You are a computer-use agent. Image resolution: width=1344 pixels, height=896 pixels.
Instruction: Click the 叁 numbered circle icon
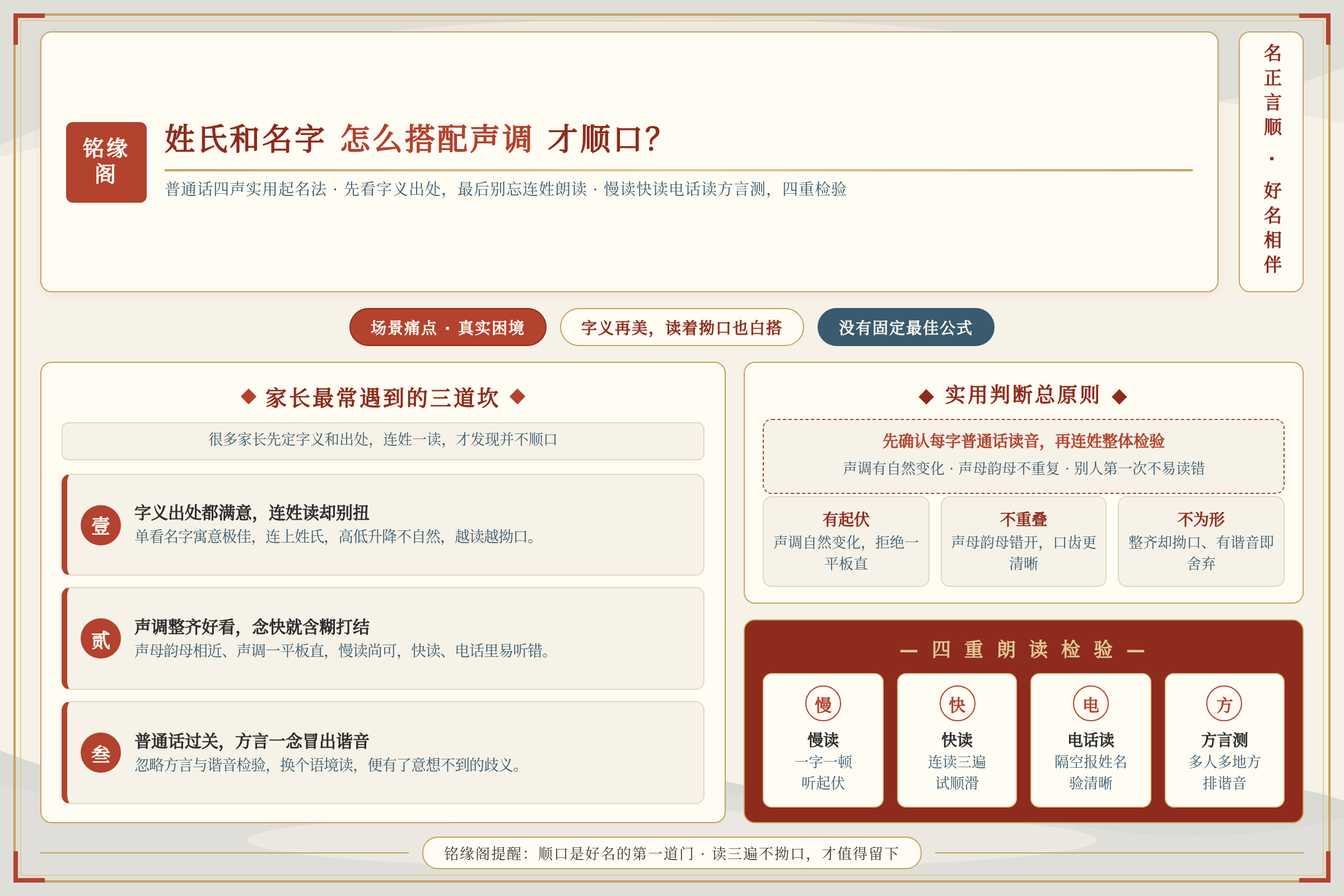[x=101, y=753]
